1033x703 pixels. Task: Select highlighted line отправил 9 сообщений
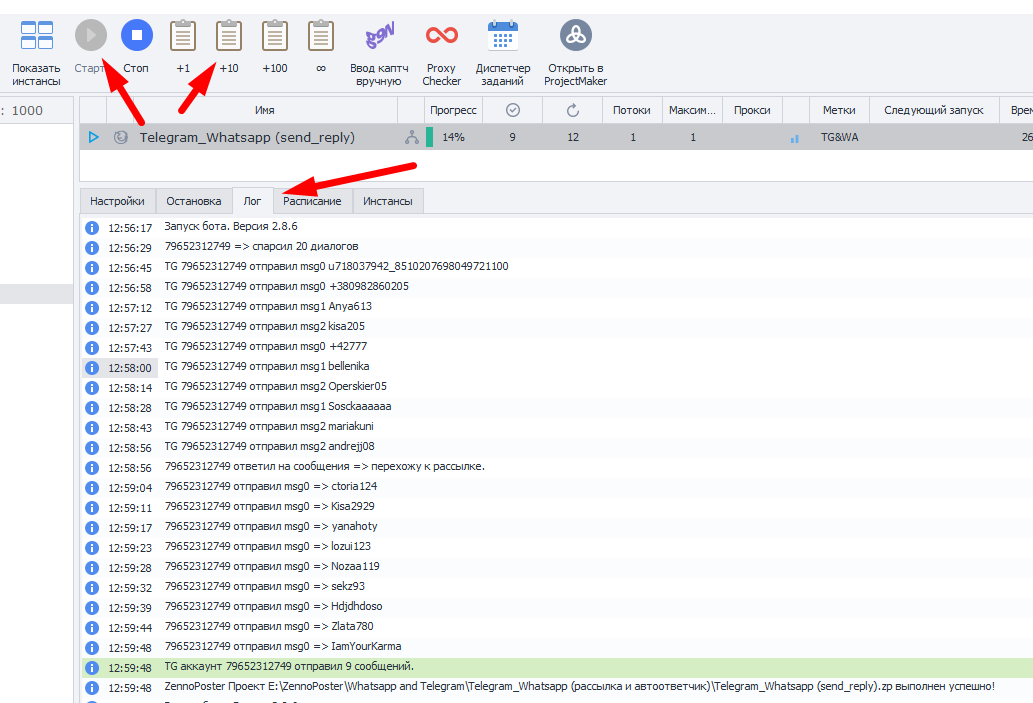[289, 666]
